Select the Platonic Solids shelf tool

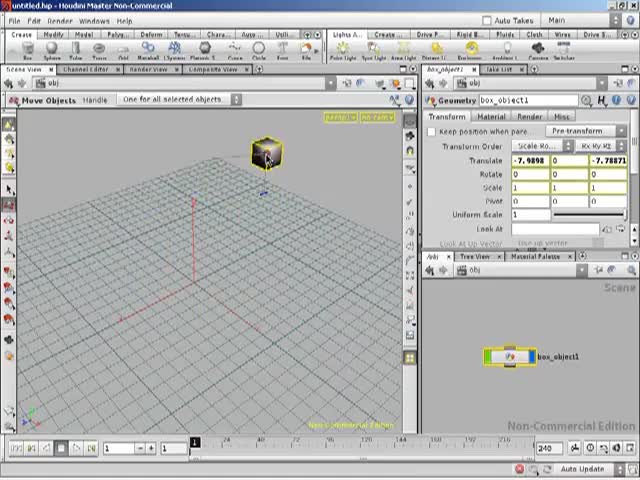point(204,51)
